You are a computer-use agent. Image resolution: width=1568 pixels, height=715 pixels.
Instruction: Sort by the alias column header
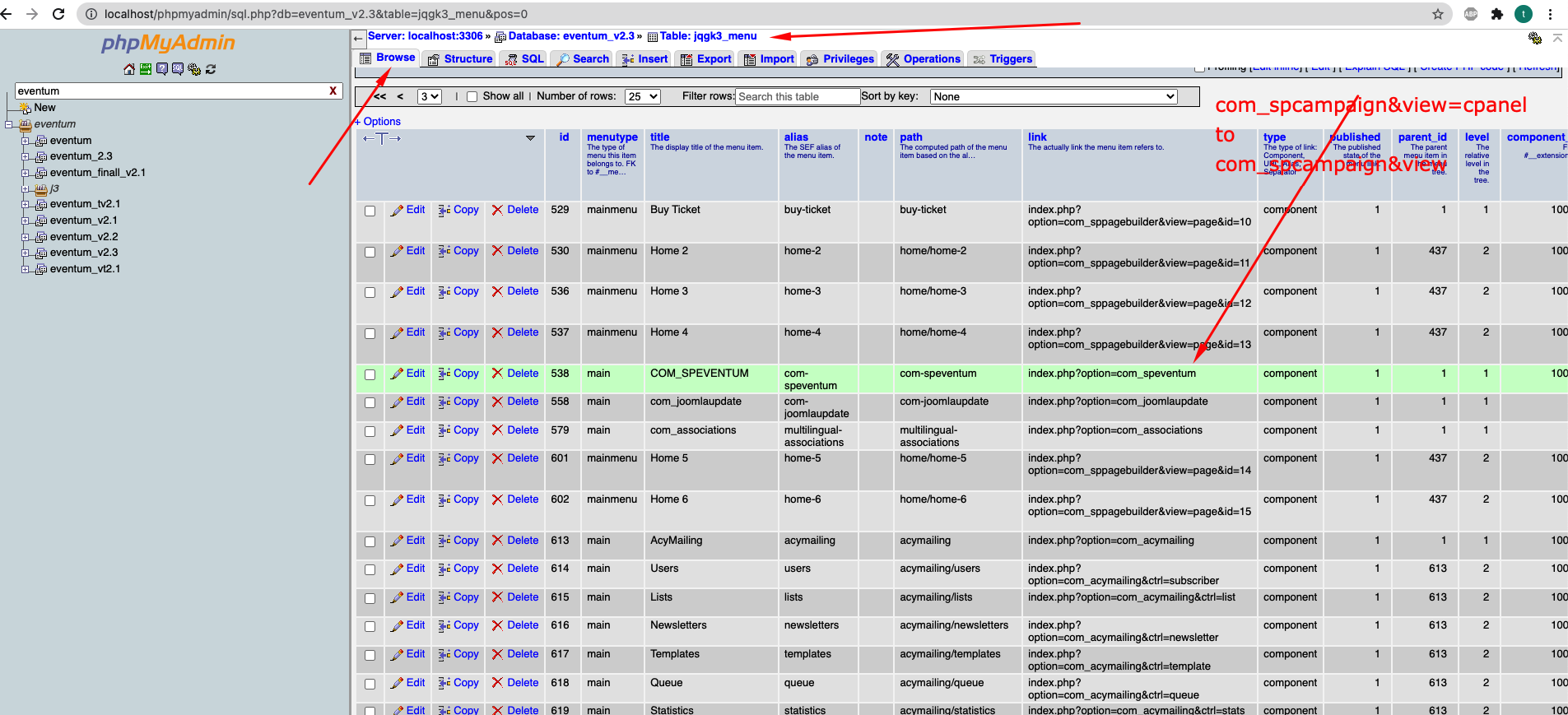click(x=796, y=137)
